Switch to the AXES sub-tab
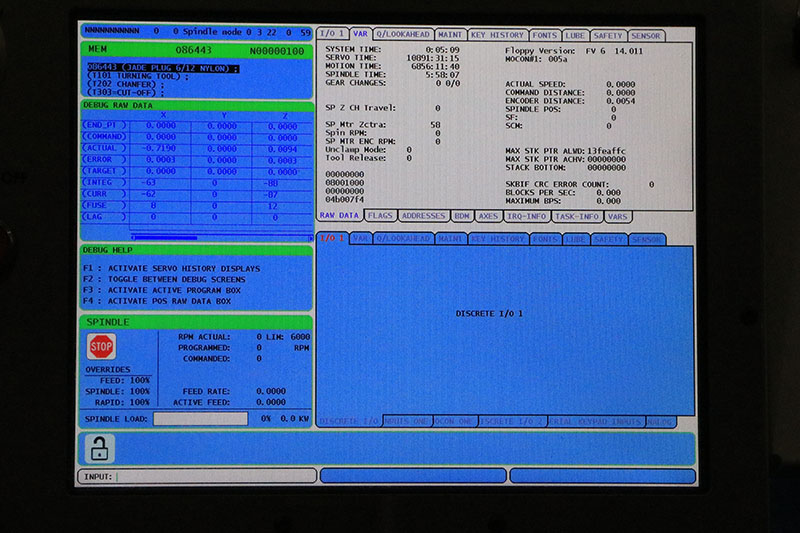This screenshot has width=800, height=533. coord(488,215)
